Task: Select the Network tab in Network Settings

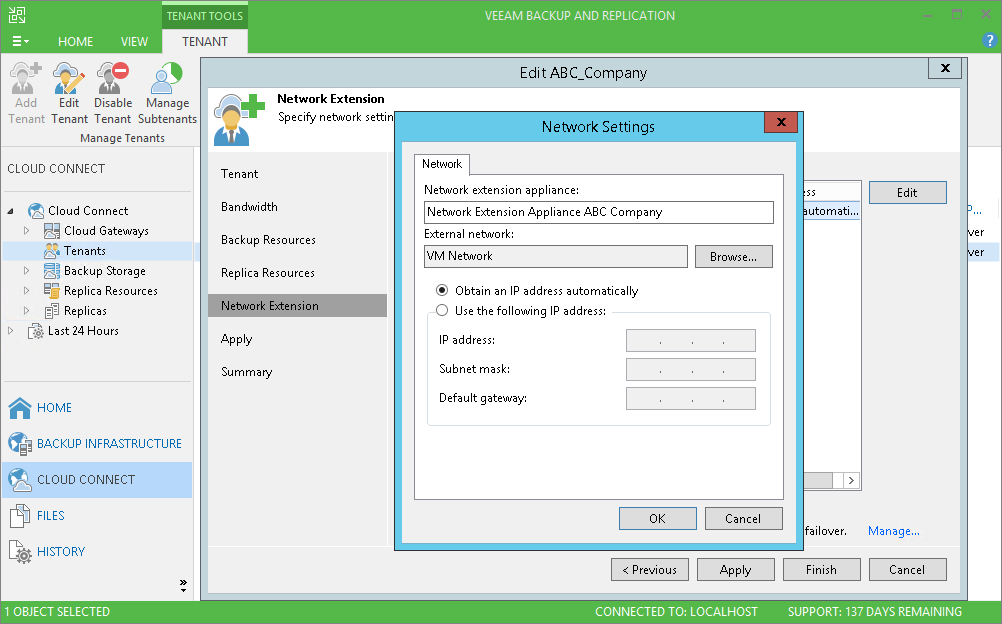Action: [x=442, y=164]
